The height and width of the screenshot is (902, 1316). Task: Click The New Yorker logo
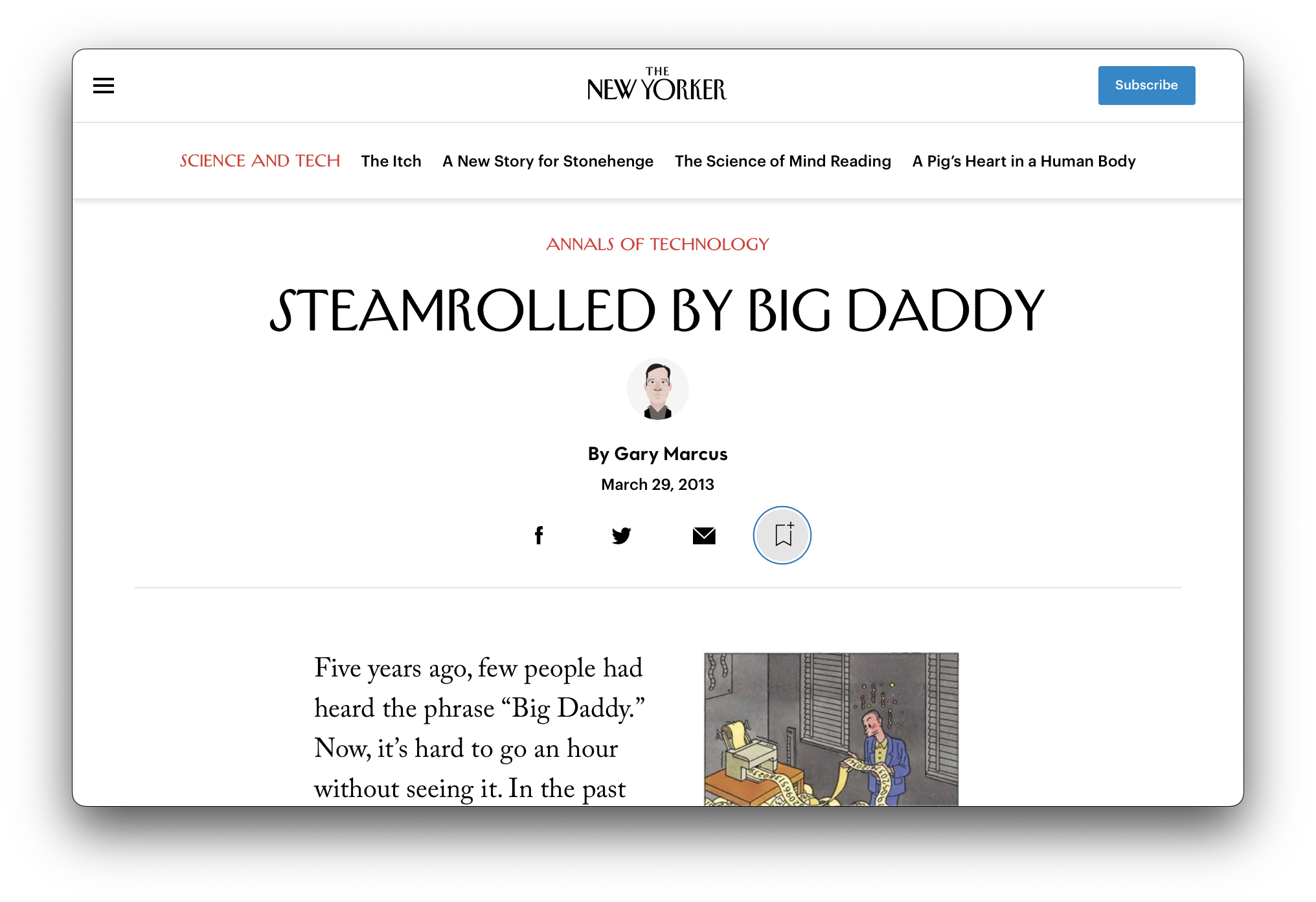(657, 86)
